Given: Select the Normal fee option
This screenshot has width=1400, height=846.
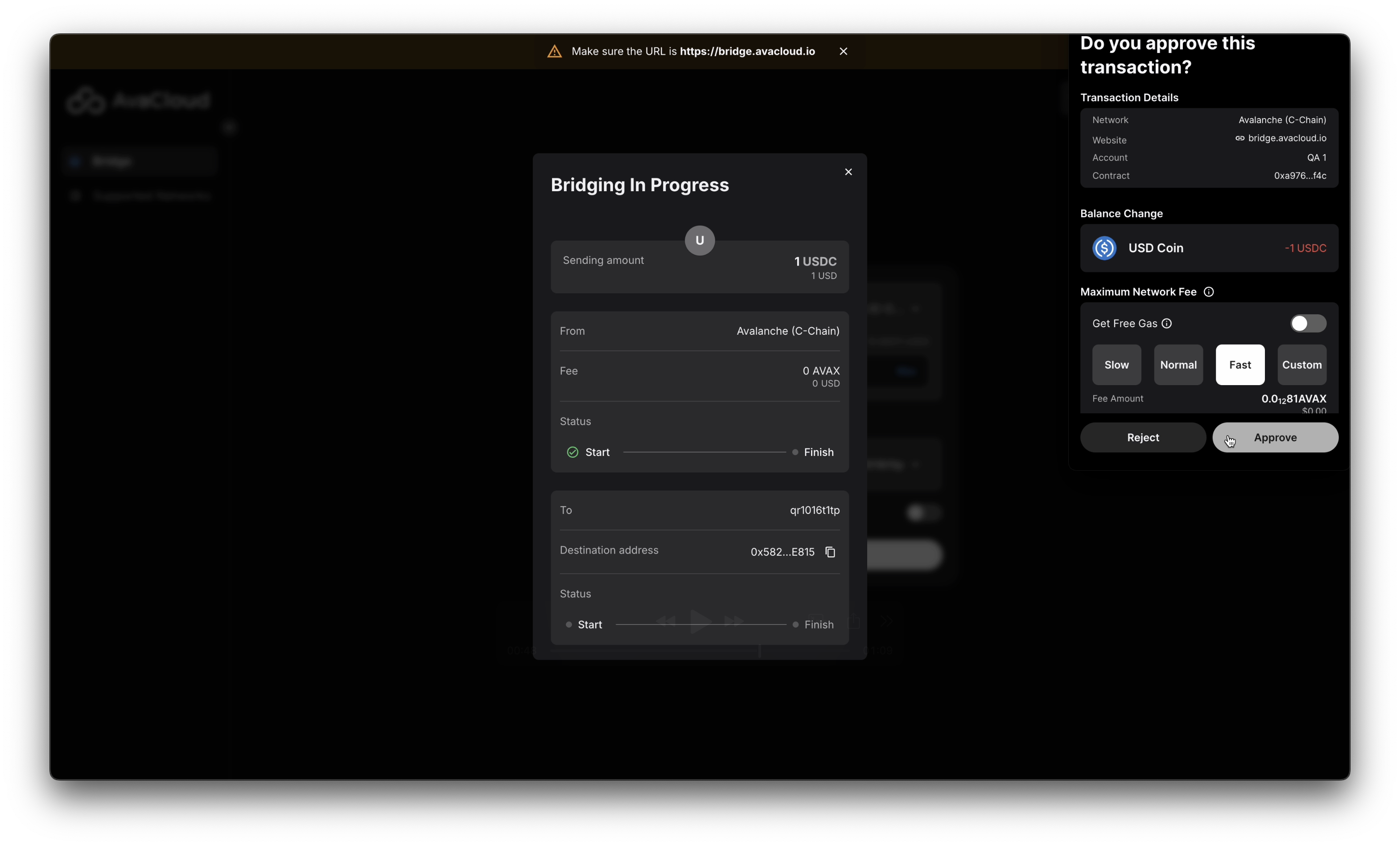Looking at the screenshot, I should coord(1178,365).
